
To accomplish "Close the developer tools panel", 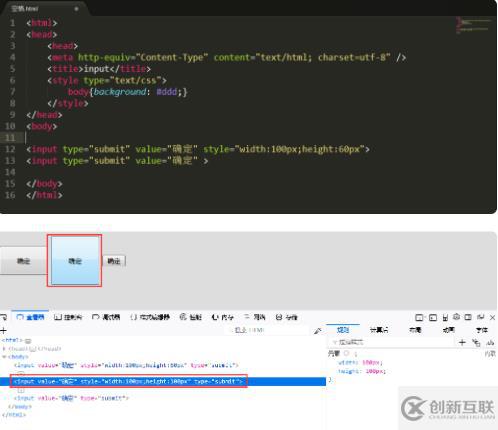I will (x=492, y=318).
